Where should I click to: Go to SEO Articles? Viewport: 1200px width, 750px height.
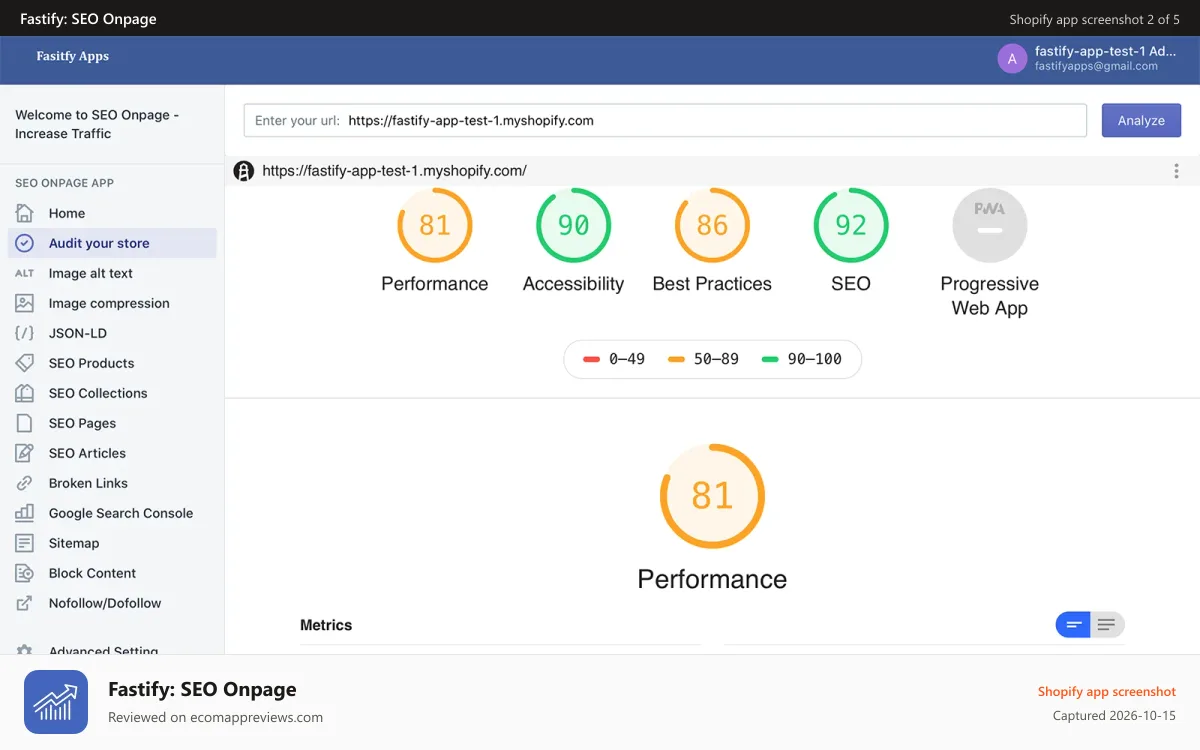[112, 453]
